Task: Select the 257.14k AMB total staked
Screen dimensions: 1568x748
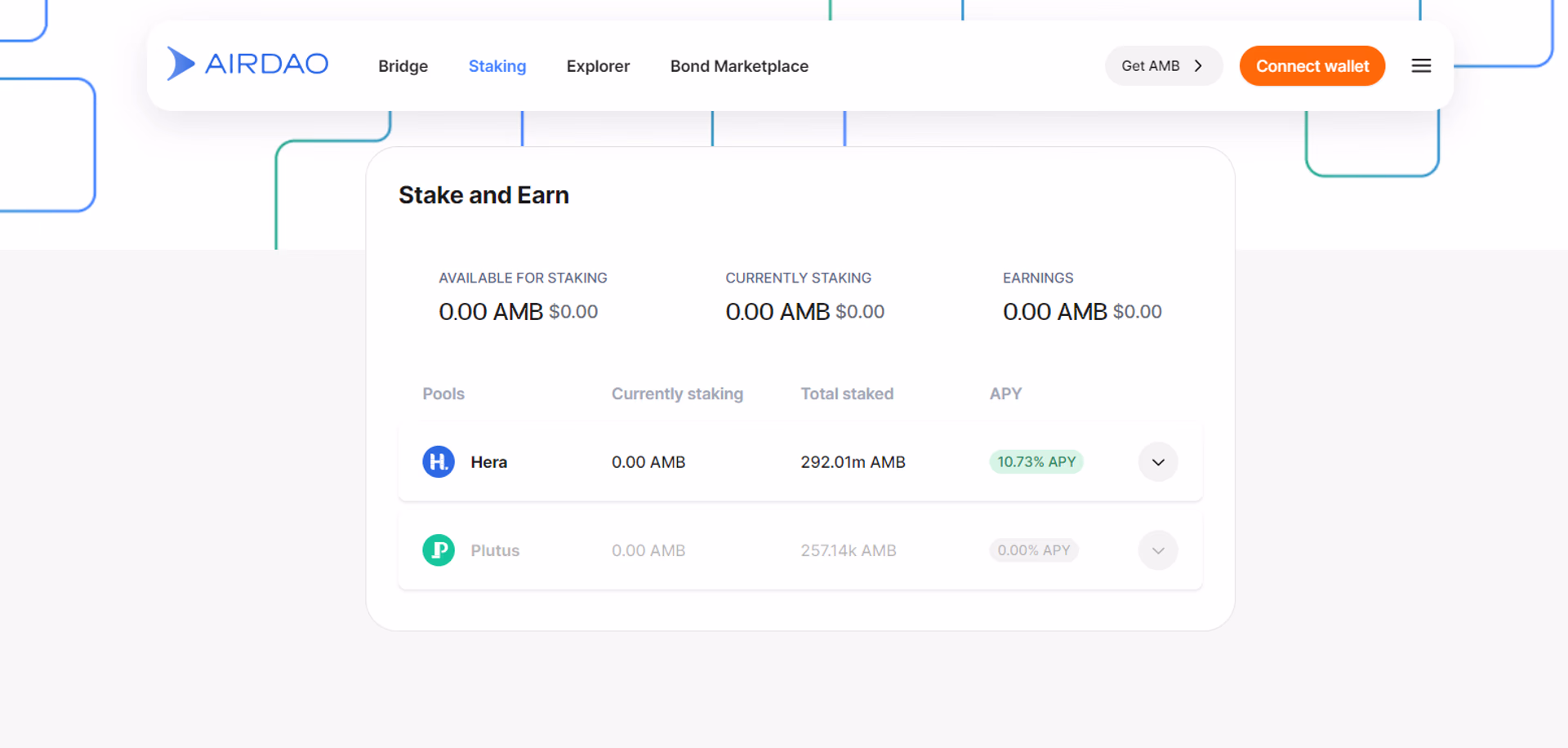Action: [x=849, y=550]
